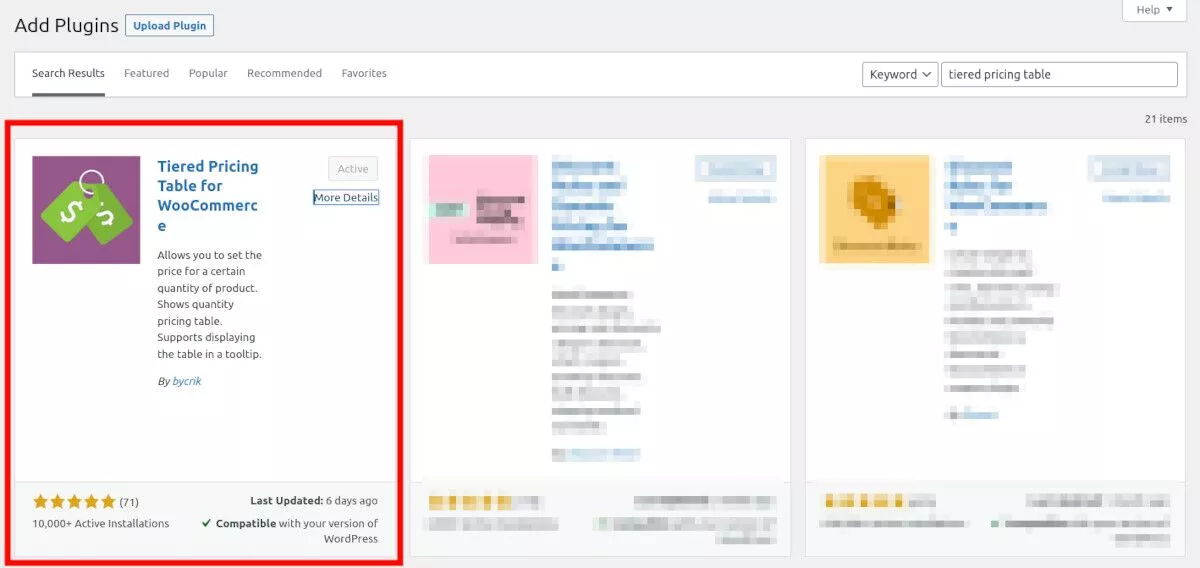The image size is (1200, 568).
Task: Click the blurred pink plugin thumbnail
Action: click(x=483, y=210)
